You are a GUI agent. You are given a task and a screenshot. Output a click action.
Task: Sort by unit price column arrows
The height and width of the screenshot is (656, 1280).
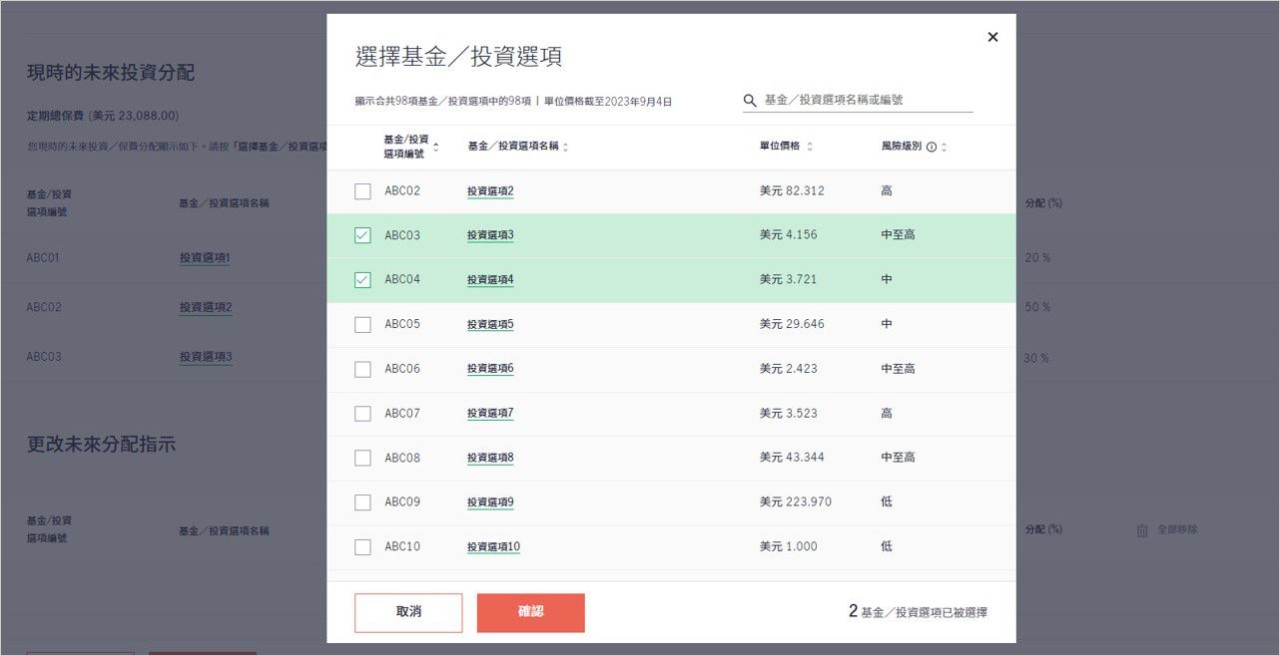pos(809,147)
